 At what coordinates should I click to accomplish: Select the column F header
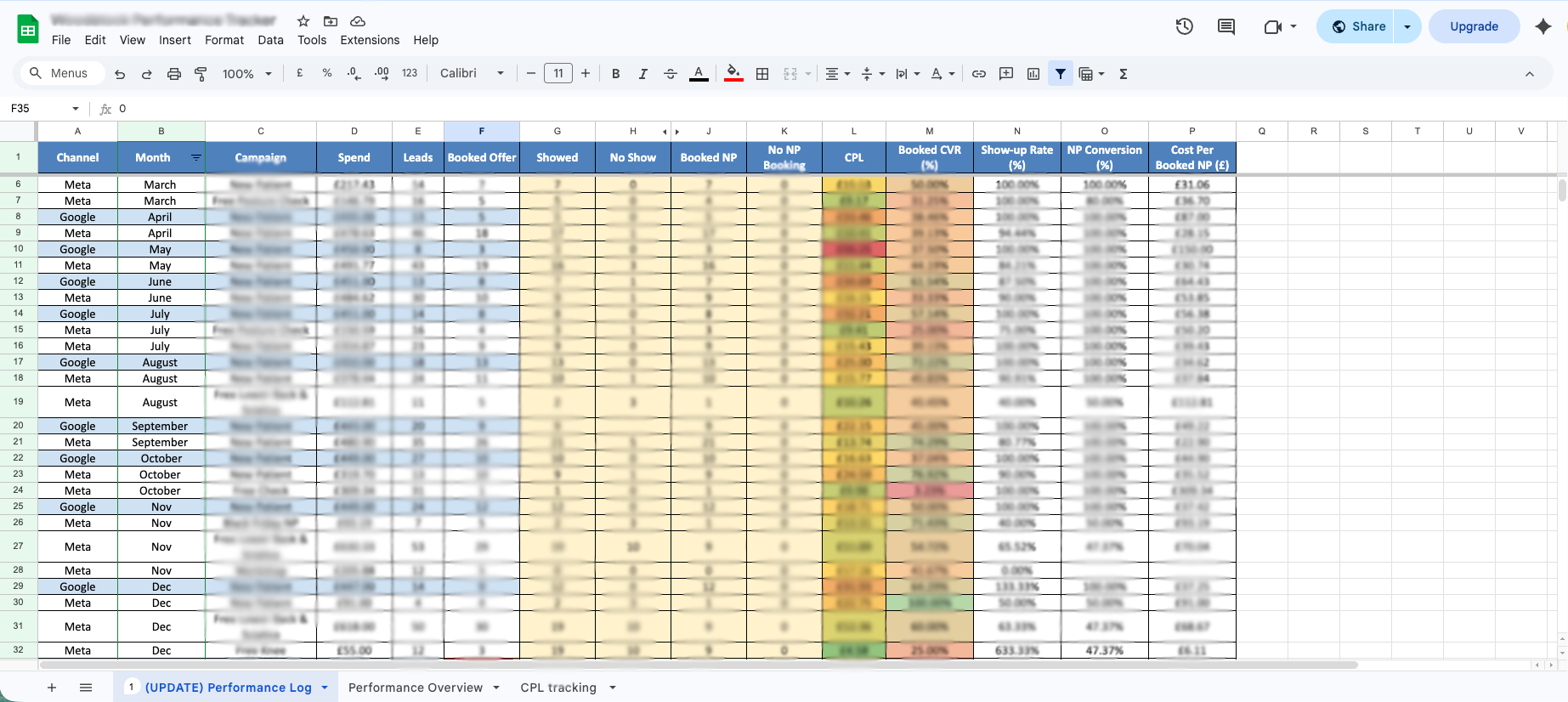[x=482, y=131]
